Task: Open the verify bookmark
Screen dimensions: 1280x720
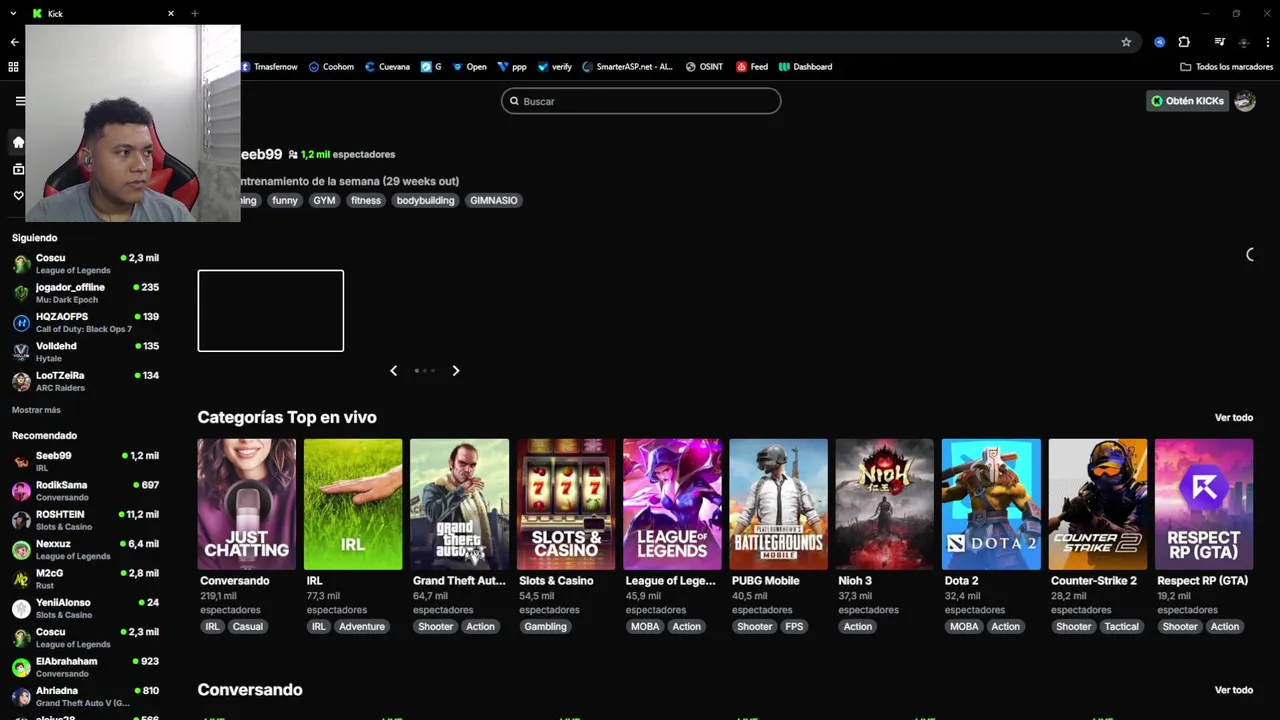Action: point(555,67)
